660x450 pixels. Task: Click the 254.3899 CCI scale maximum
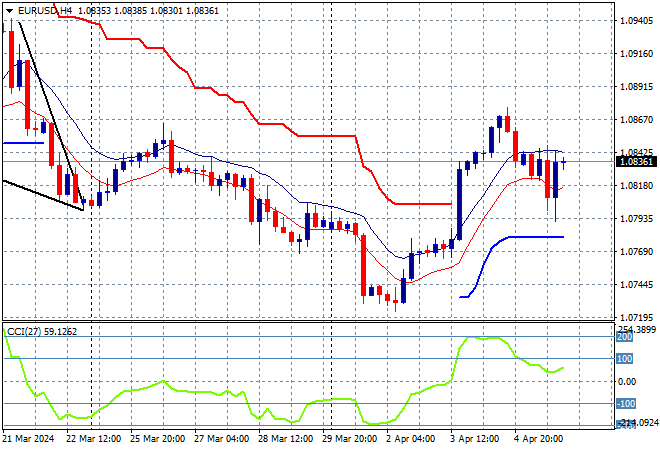636,329
